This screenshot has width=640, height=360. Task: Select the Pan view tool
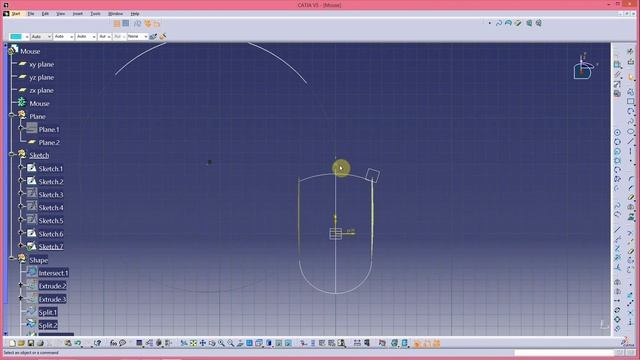(202, 343)
